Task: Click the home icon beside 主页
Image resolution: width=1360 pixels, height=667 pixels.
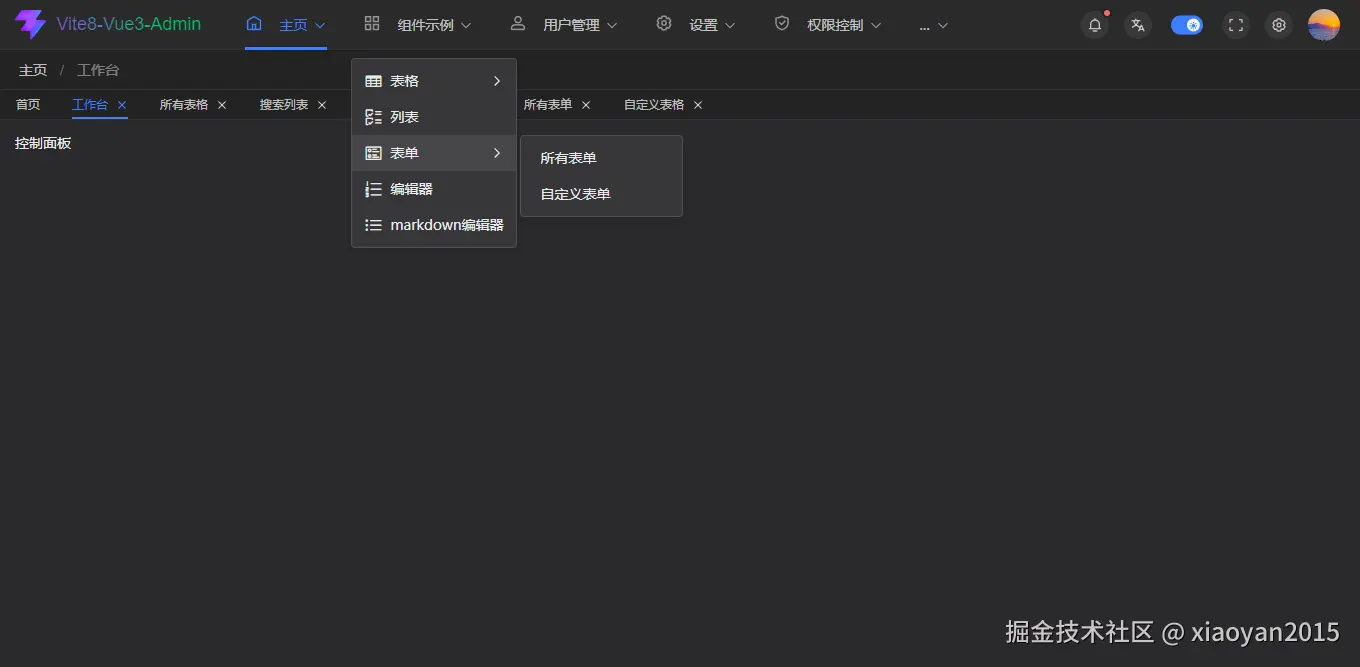Action: tap(254, 24)
